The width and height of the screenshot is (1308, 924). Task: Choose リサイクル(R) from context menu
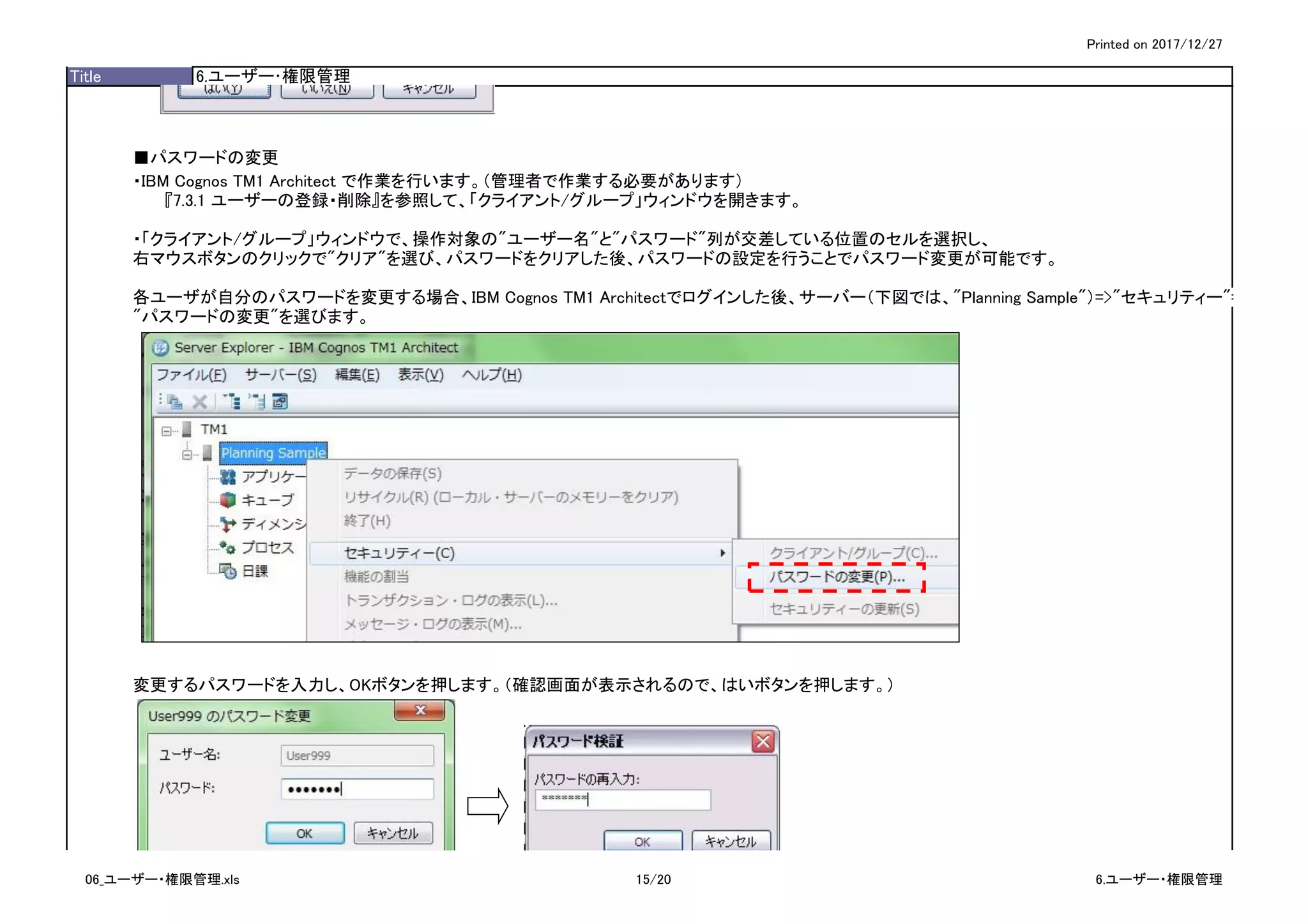[511, 497]
